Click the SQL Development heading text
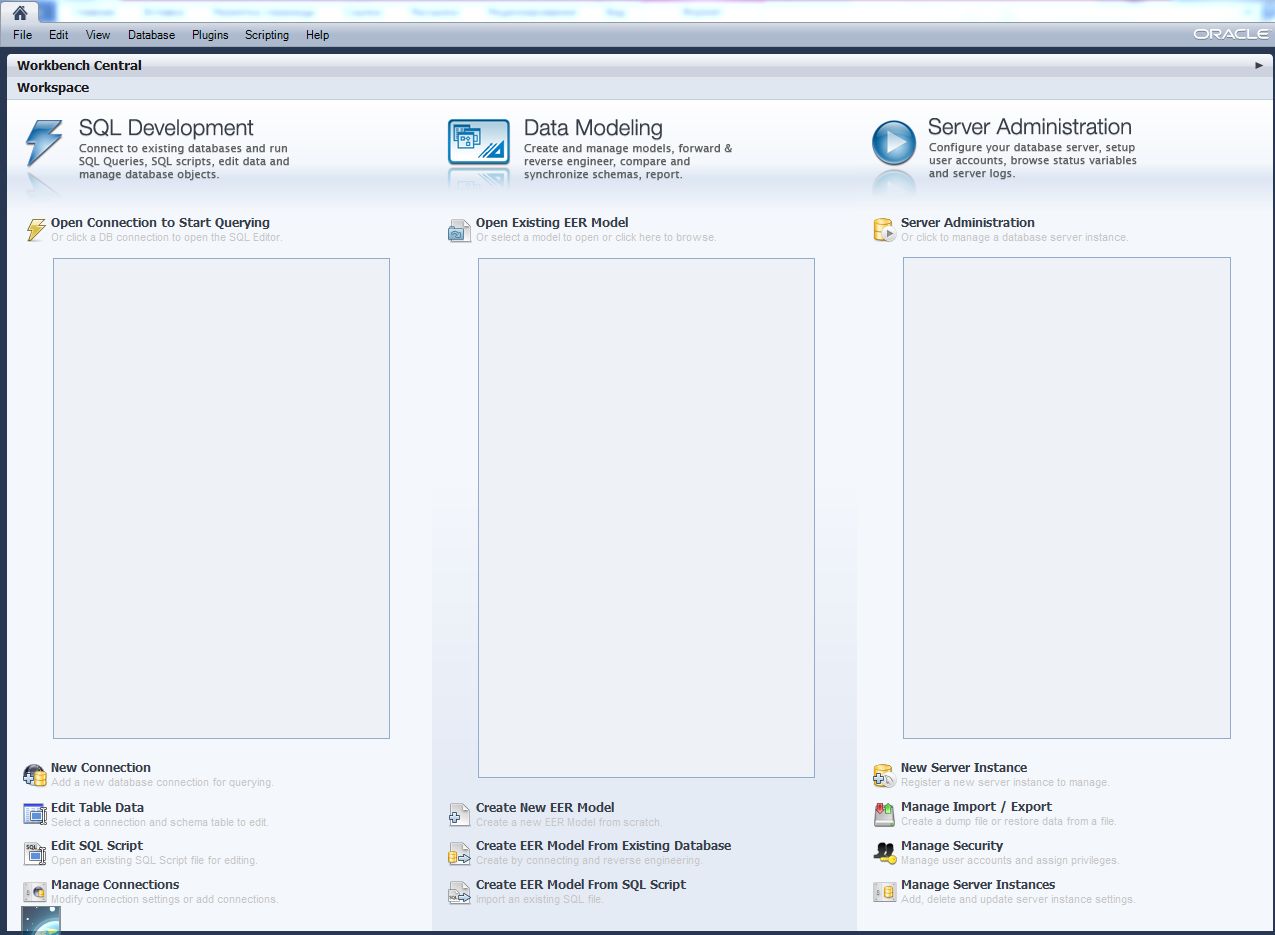1275x935 pixels. [166, 128]
